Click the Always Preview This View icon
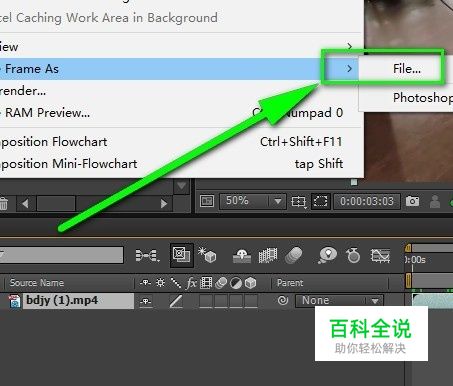The image size is (453, 386). (x=207, y=201)
